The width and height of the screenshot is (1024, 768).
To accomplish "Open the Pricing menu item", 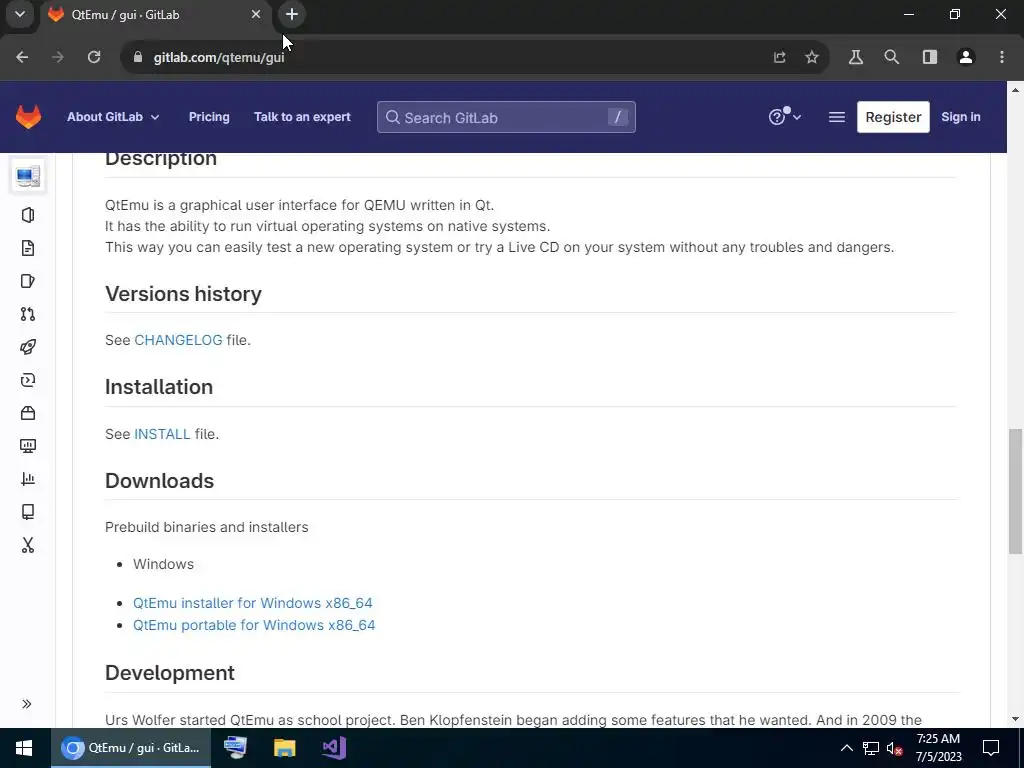I will tap(209, 117).
